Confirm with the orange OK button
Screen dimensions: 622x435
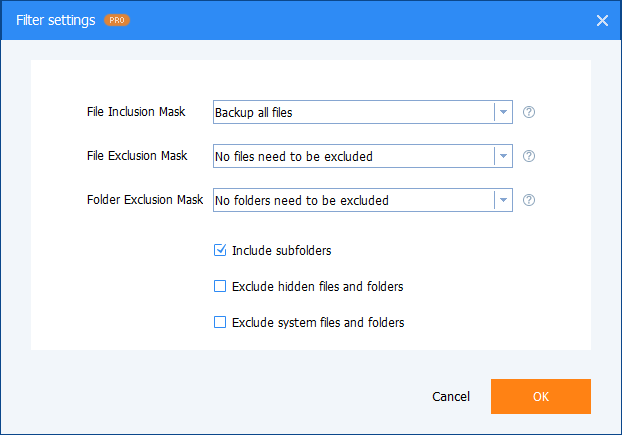(x=540, y=396)
